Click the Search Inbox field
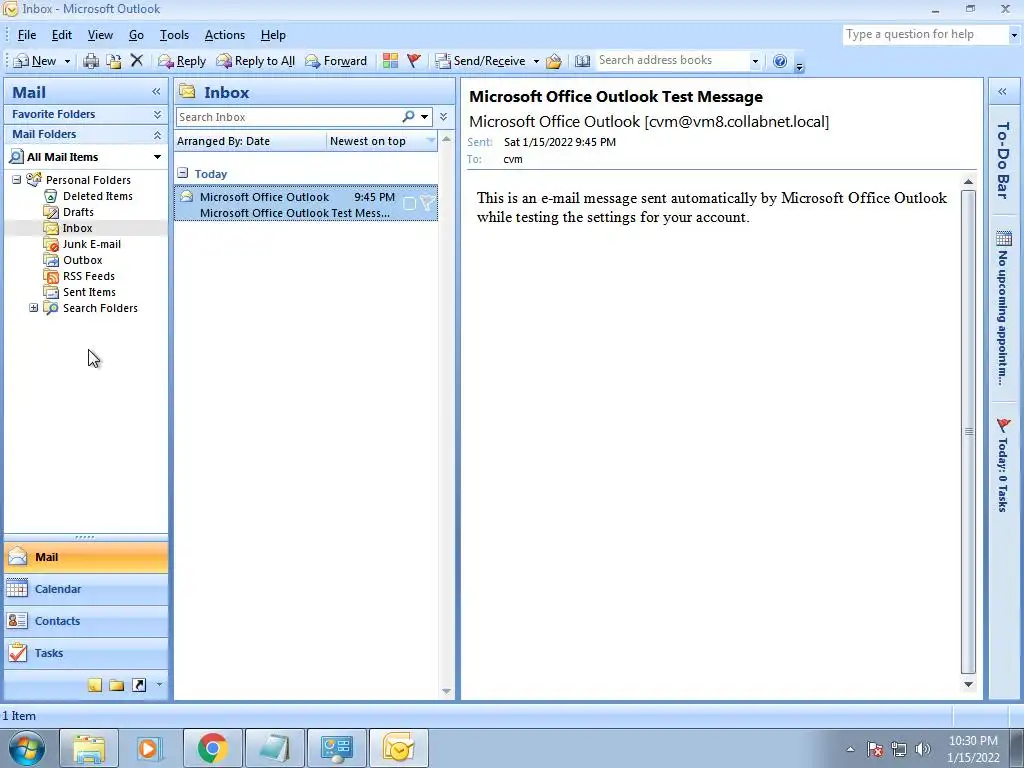The image size is (1024, 768). 287,117
